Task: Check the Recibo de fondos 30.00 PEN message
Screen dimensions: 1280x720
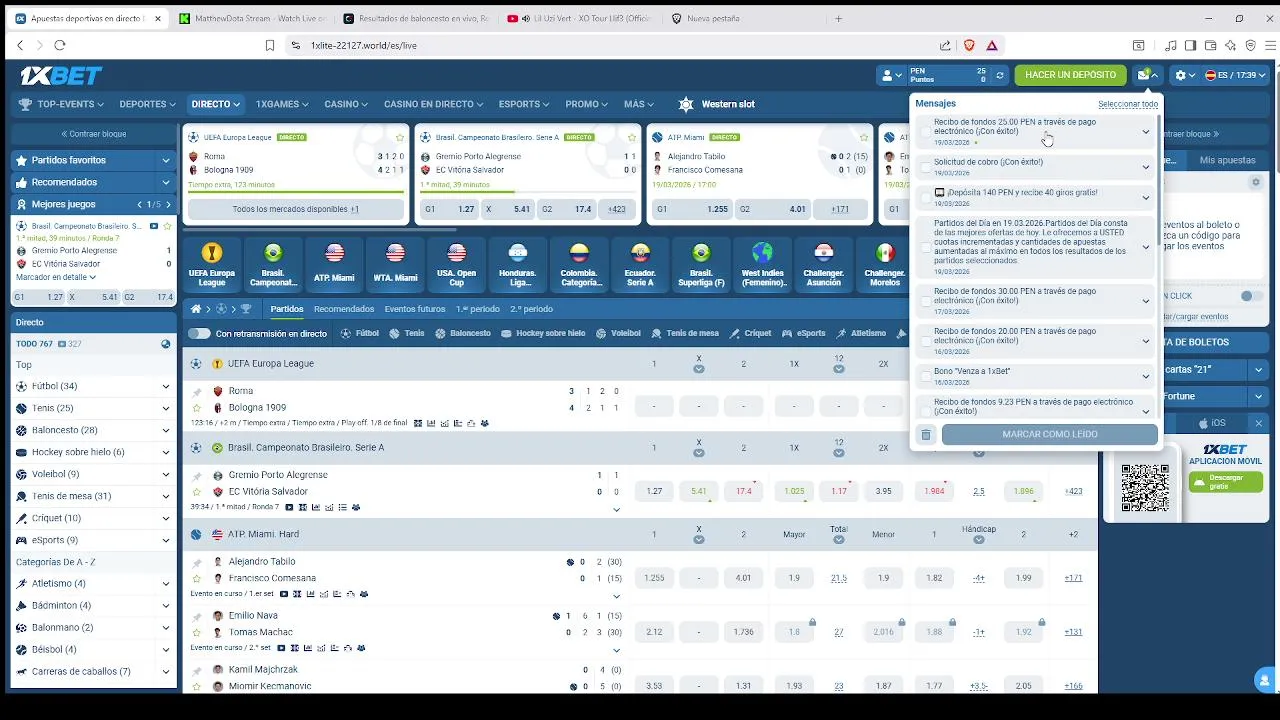Action: [x=926, y=301]
